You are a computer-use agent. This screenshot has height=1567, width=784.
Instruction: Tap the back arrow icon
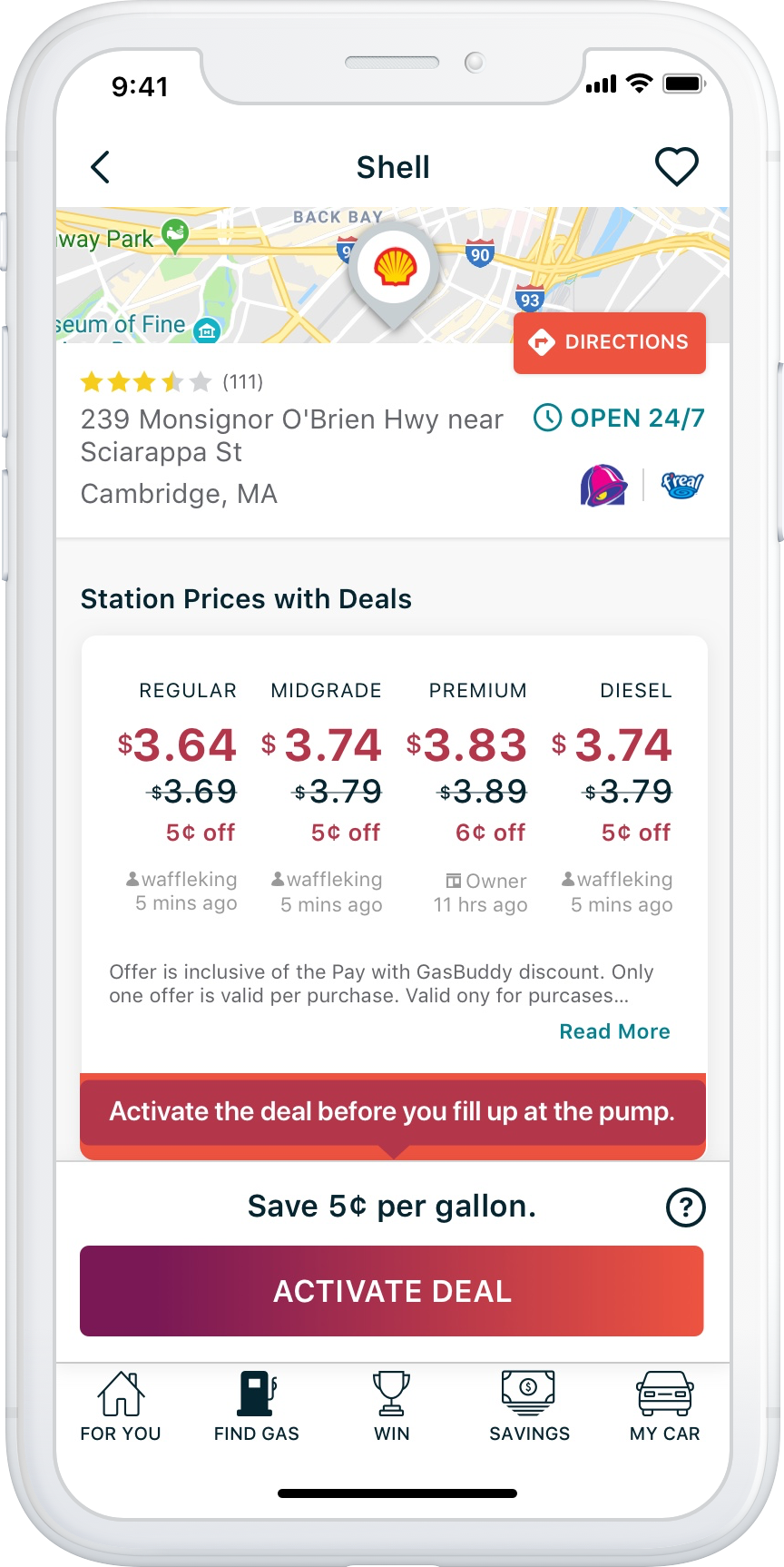point(101,167)
